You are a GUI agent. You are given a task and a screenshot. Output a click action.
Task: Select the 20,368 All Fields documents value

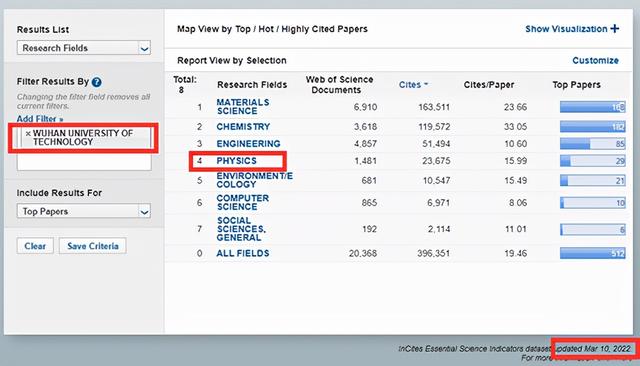click(362, 253)
